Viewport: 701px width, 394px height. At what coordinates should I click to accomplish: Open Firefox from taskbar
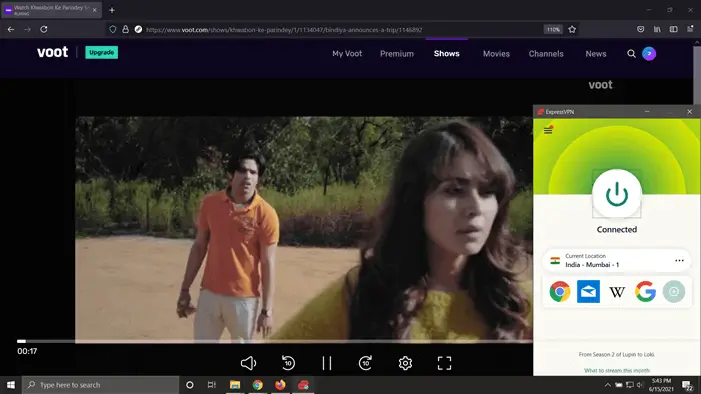point(280,385)
